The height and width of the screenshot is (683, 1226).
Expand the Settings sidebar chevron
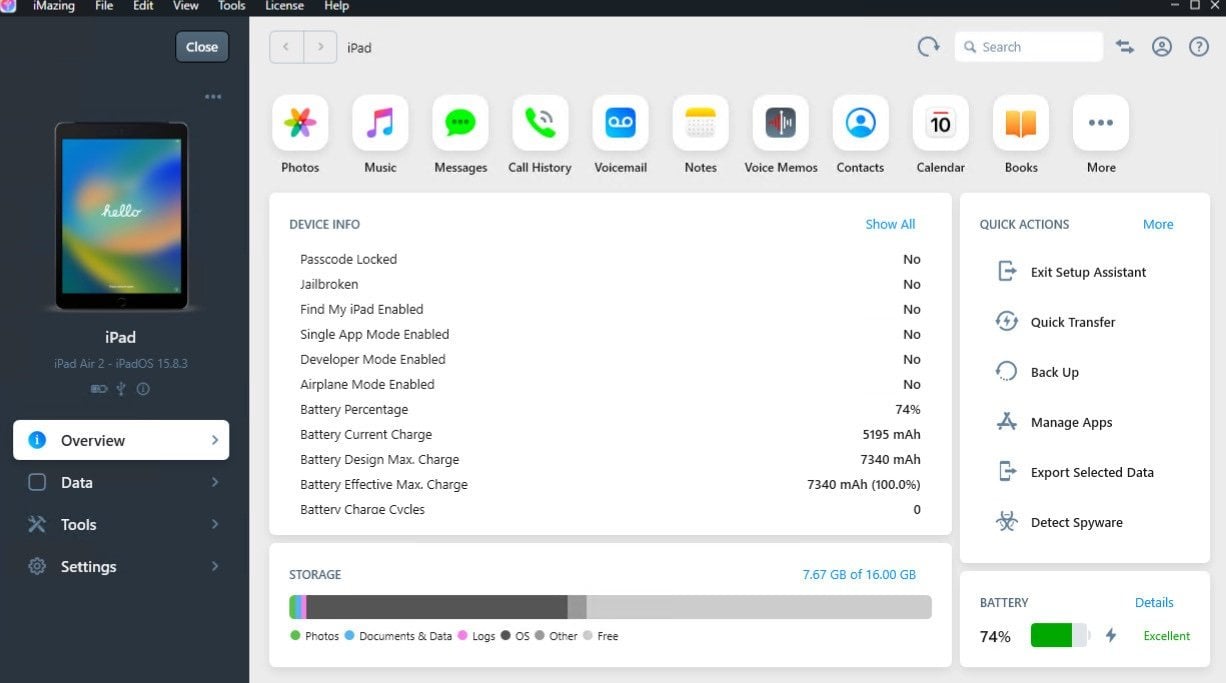click(214, 566)
